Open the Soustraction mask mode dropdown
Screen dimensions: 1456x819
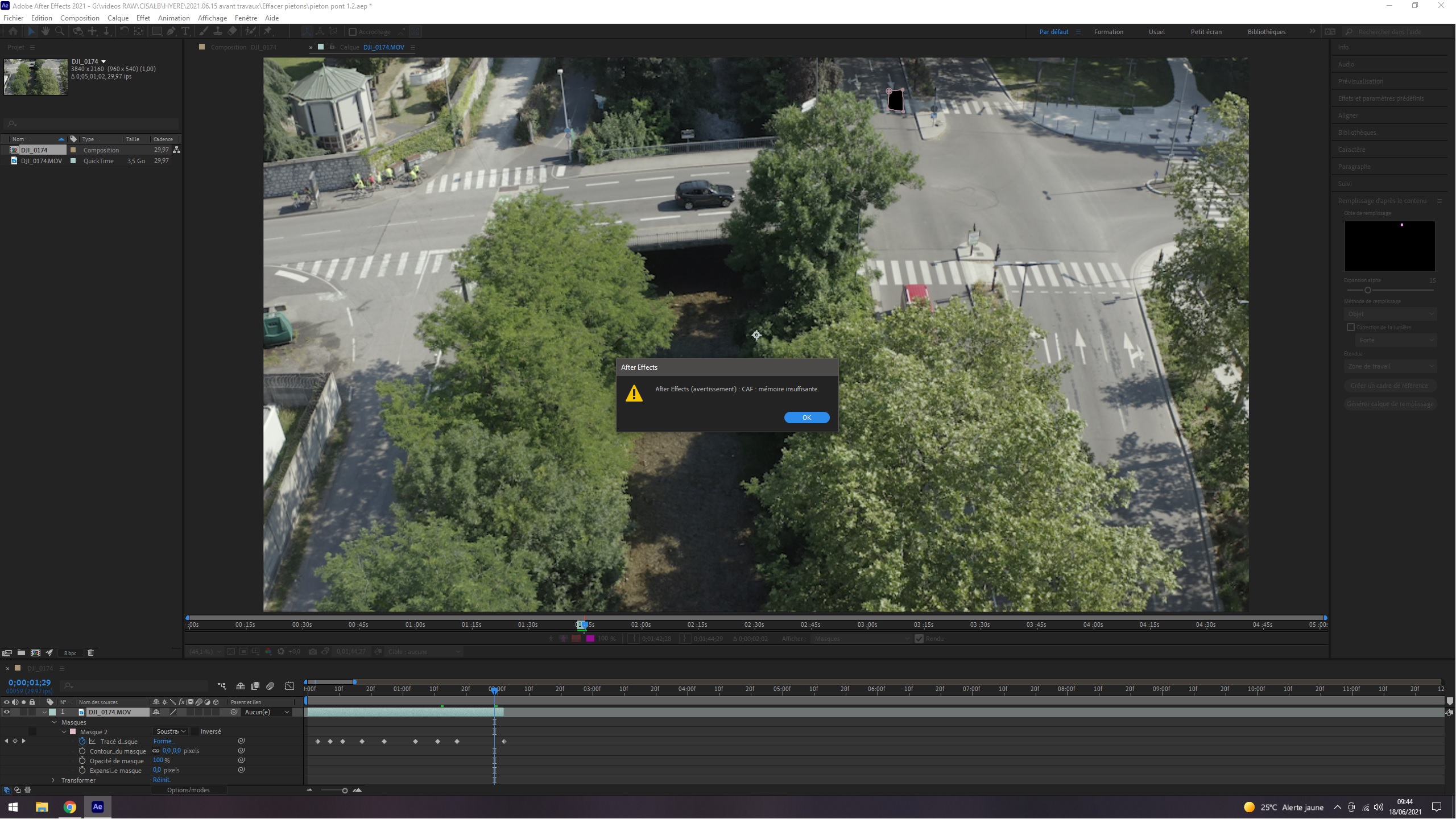pos(171,731)
